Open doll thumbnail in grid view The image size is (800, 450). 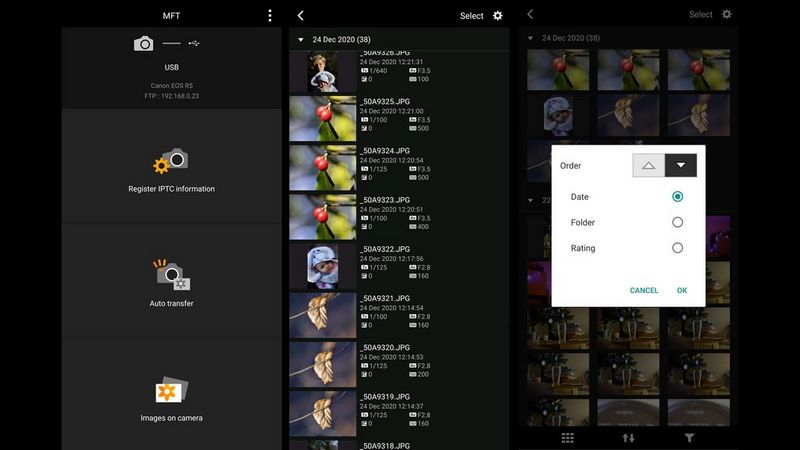click(558, 115)
